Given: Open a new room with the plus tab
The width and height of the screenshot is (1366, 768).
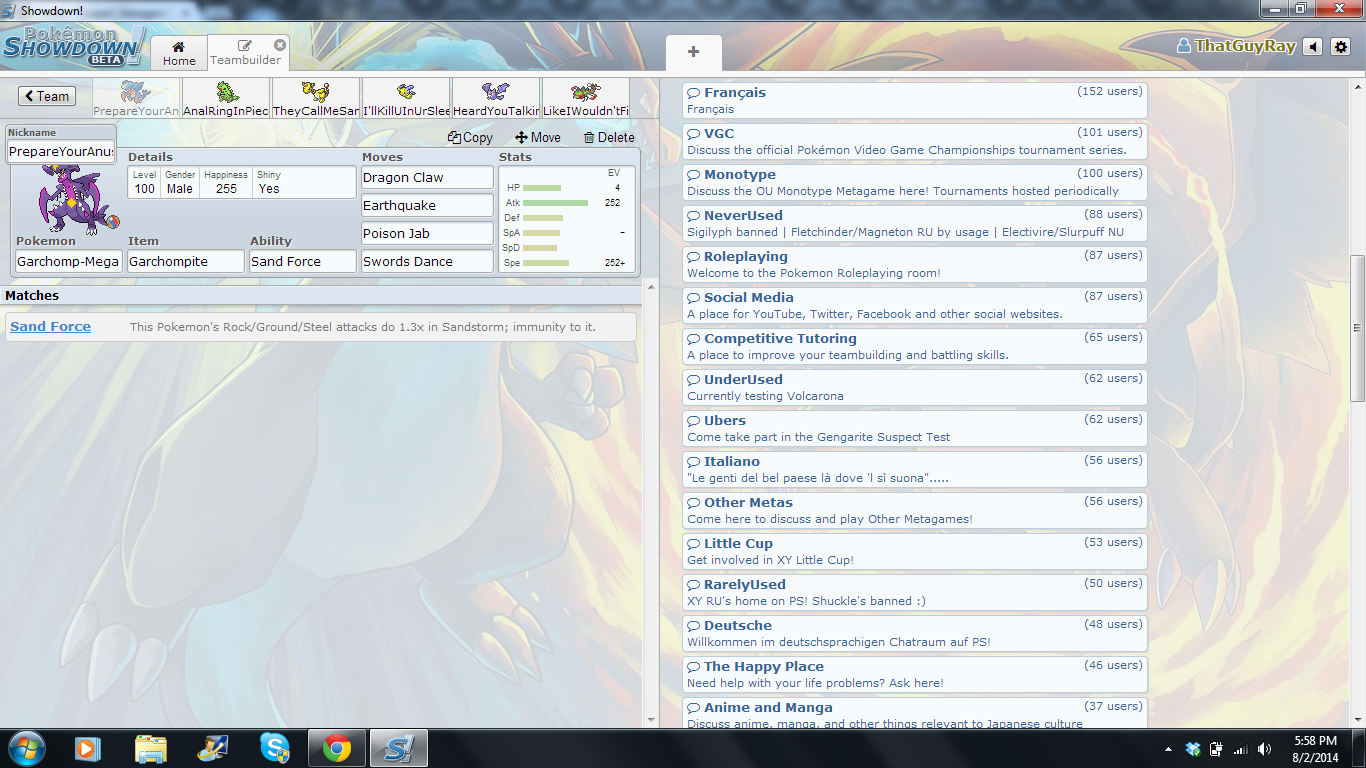Looking at the screenshot, I should 693,52.
